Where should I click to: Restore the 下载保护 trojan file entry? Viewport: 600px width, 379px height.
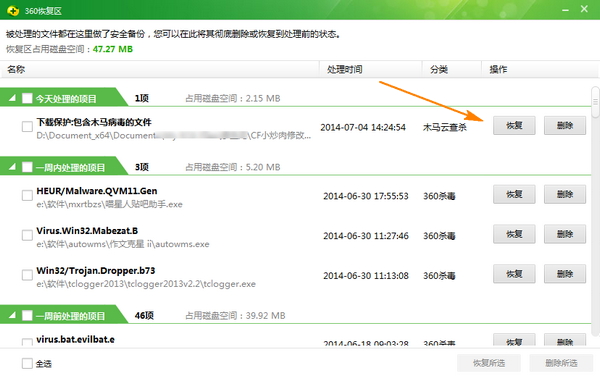point(514,126)
